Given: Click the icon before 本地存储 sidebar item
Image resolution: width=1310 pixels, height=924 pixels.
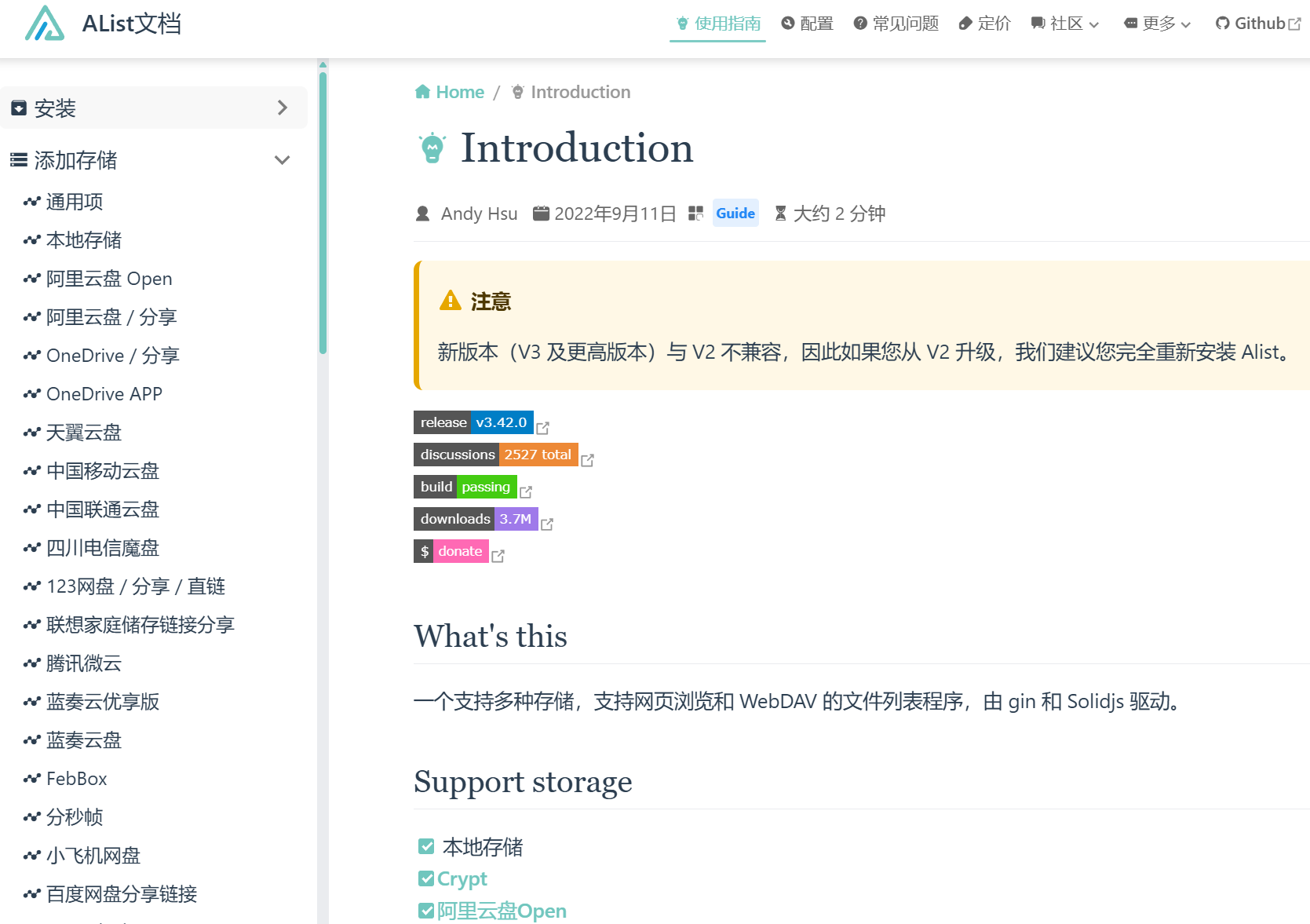Looking at the screenshot, I should click(x=32, y=240).
